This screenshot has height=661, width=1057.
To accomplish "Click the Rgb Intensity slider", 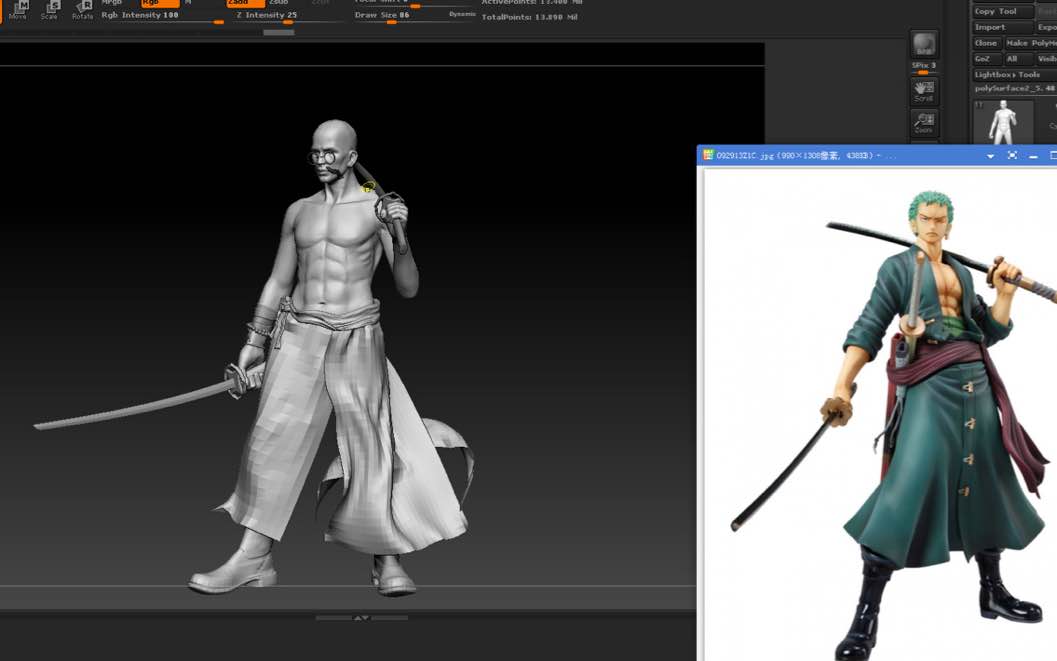I will pyautogui.click(x=162, y=18).
